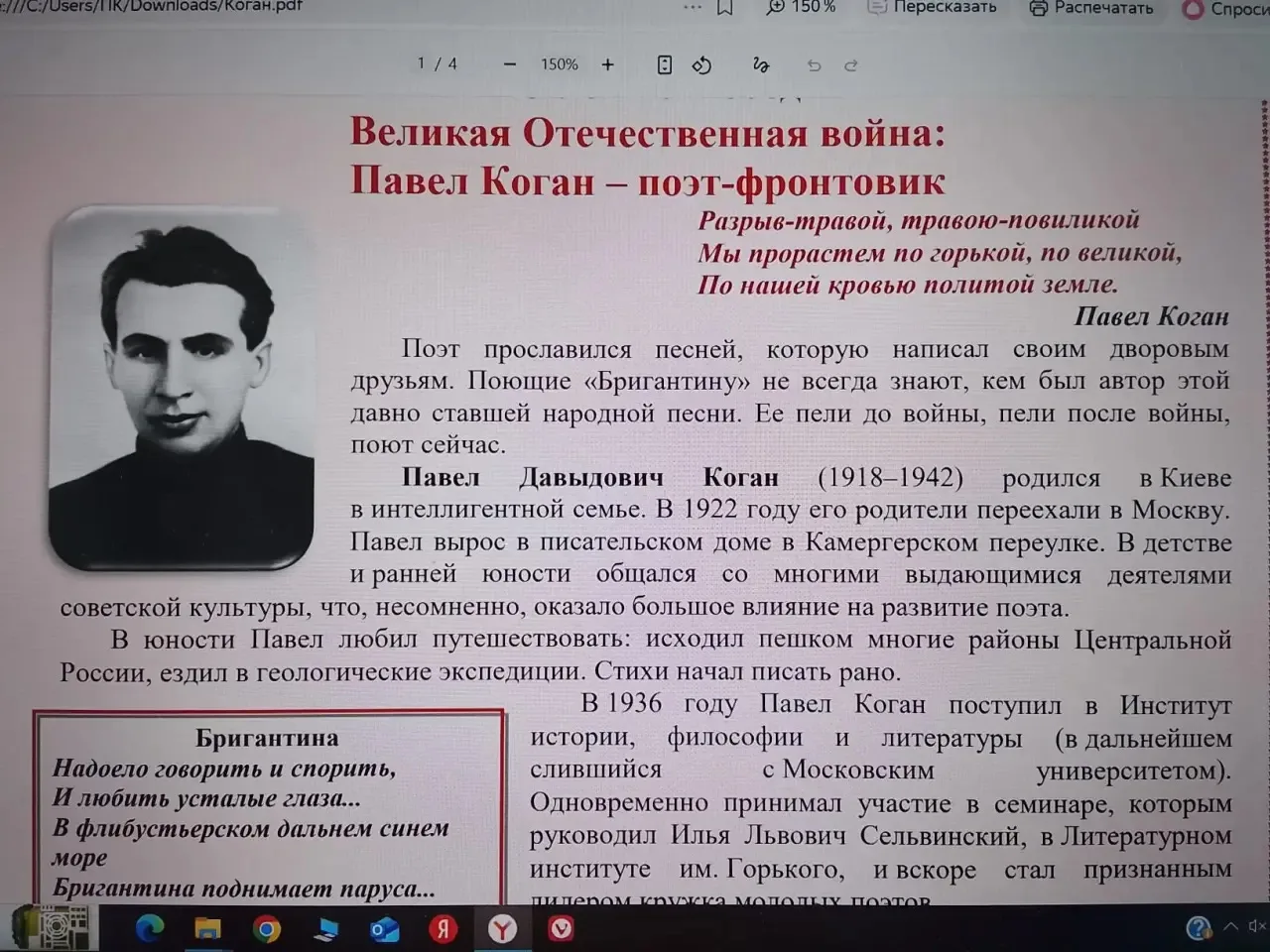
Task: Open Outlook from the taskbar
Action: click(x=384, y=929)
